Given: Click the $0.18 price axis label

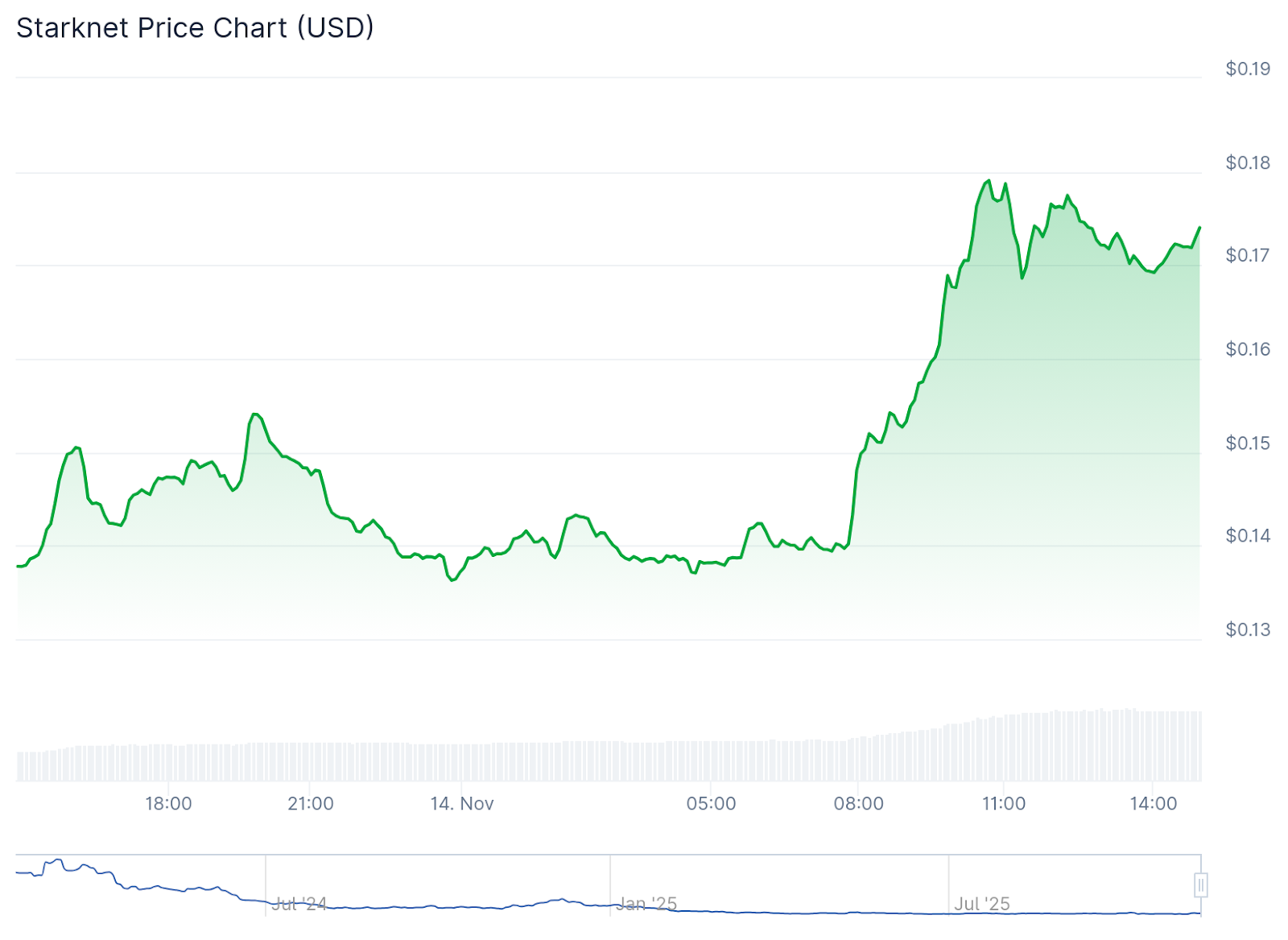Looking at the screenshot, I should (x=1248, y=163).
